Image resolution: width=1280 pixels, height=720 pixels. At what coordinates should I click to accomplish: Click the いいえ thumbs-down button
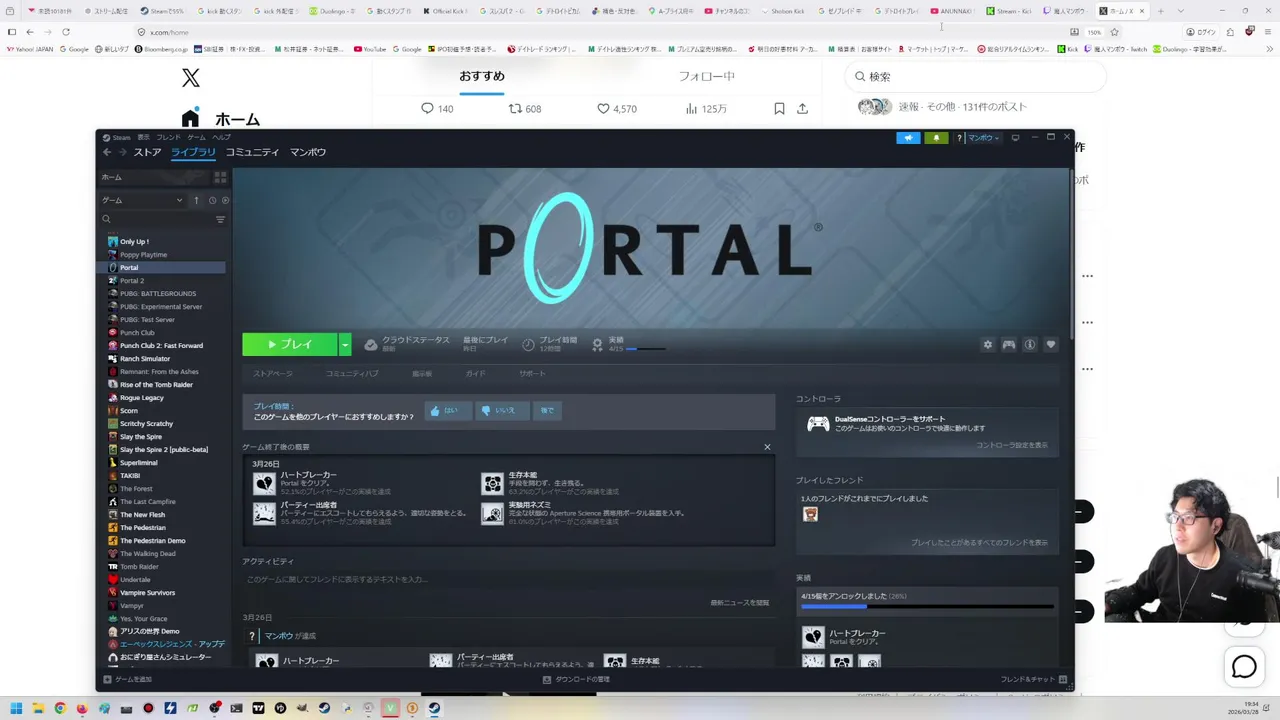coord(501,410)
